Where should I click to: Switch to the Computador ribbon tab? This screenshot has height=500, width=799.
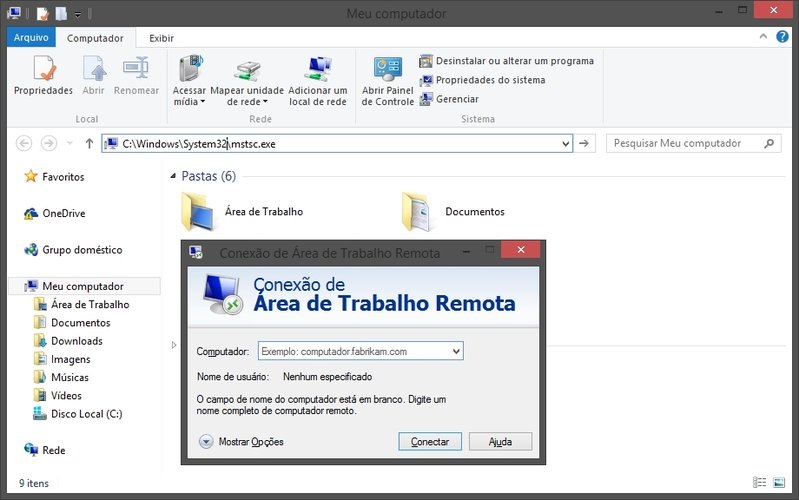[95, 38]
